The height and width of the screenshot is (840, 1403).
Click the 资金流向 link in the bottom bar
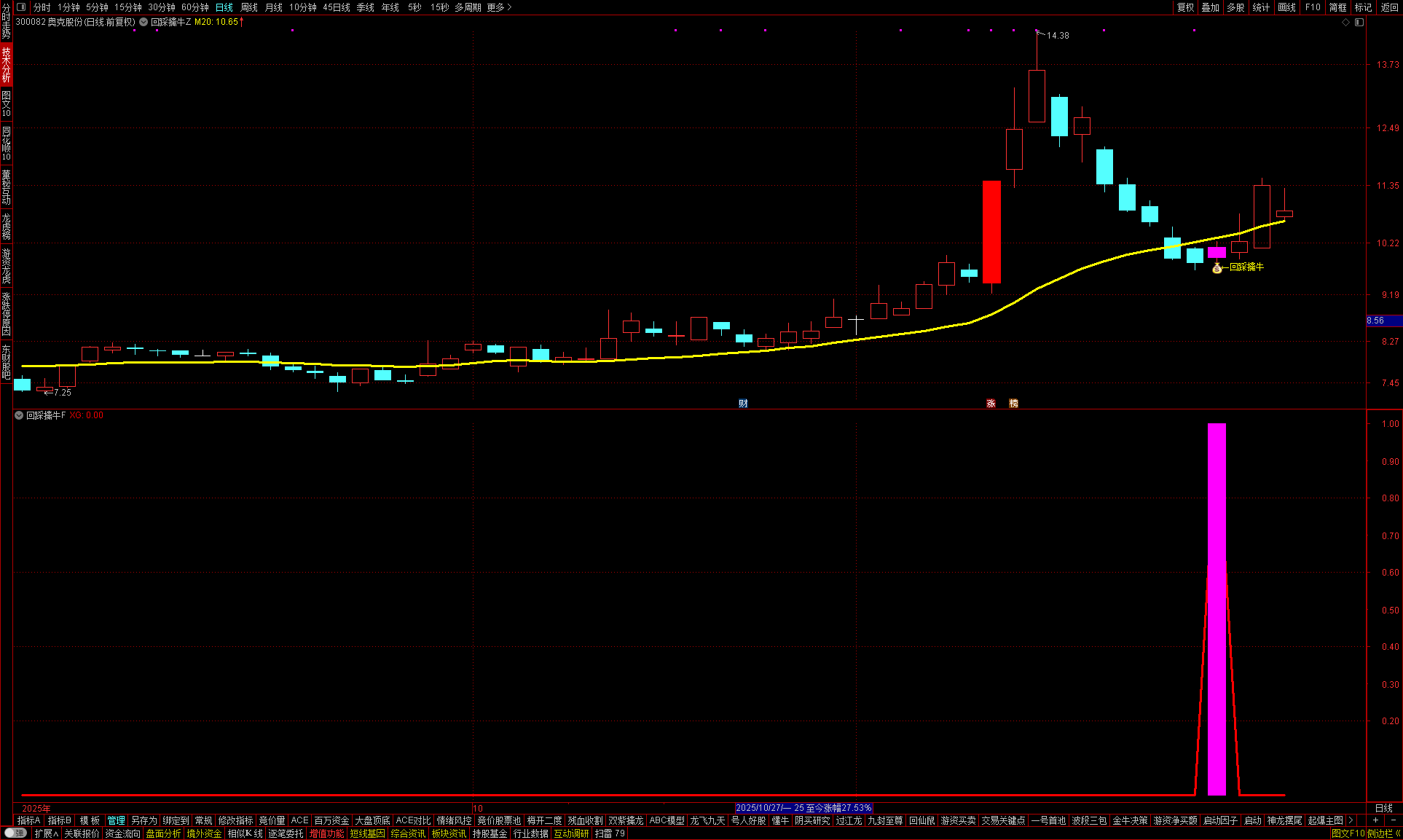pyautogui.click(x=122, y=833)
